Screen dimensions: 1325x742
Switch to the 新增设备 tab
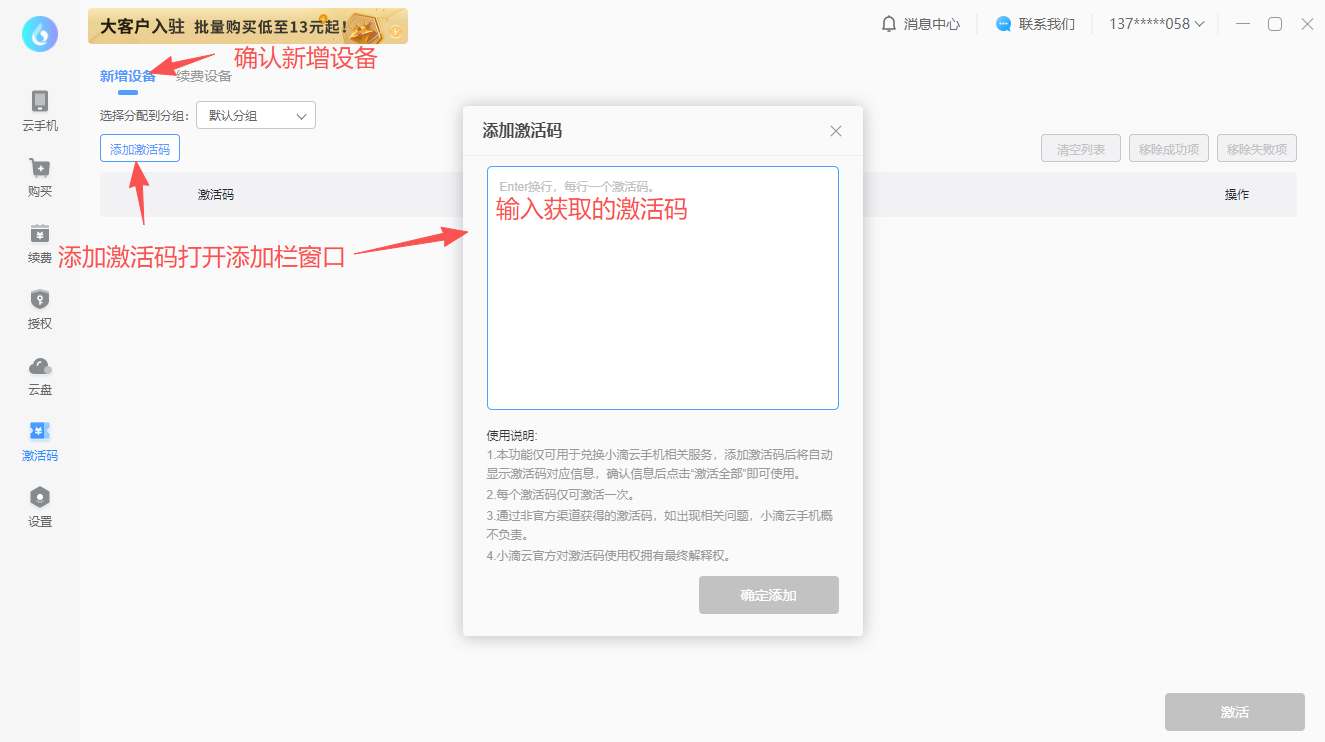point(128,76)
